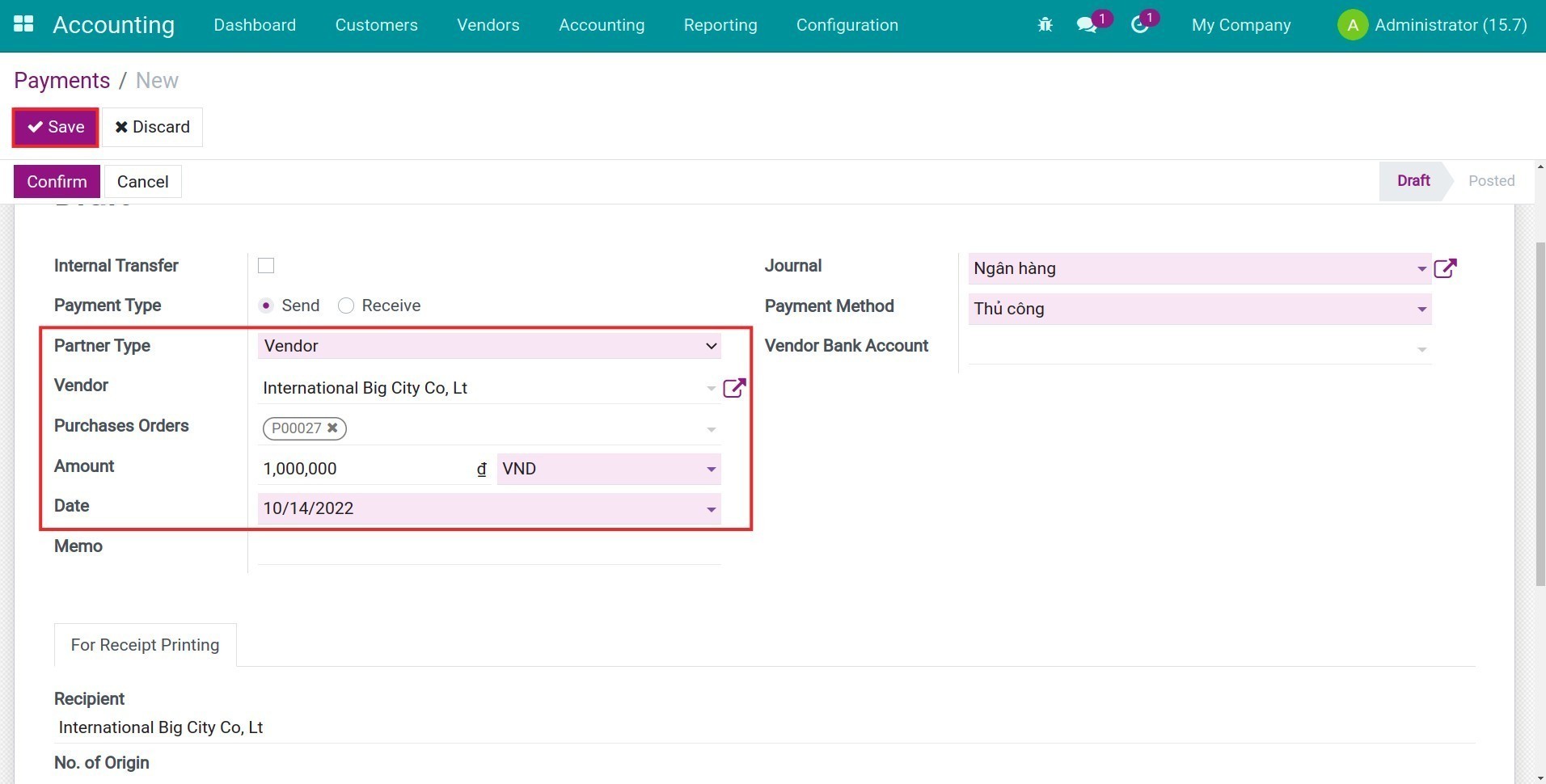Click the đ currency symbol beside Amount
Image resolution: width=1546 pixels, height=784 pixels.
tap(481, 469)
